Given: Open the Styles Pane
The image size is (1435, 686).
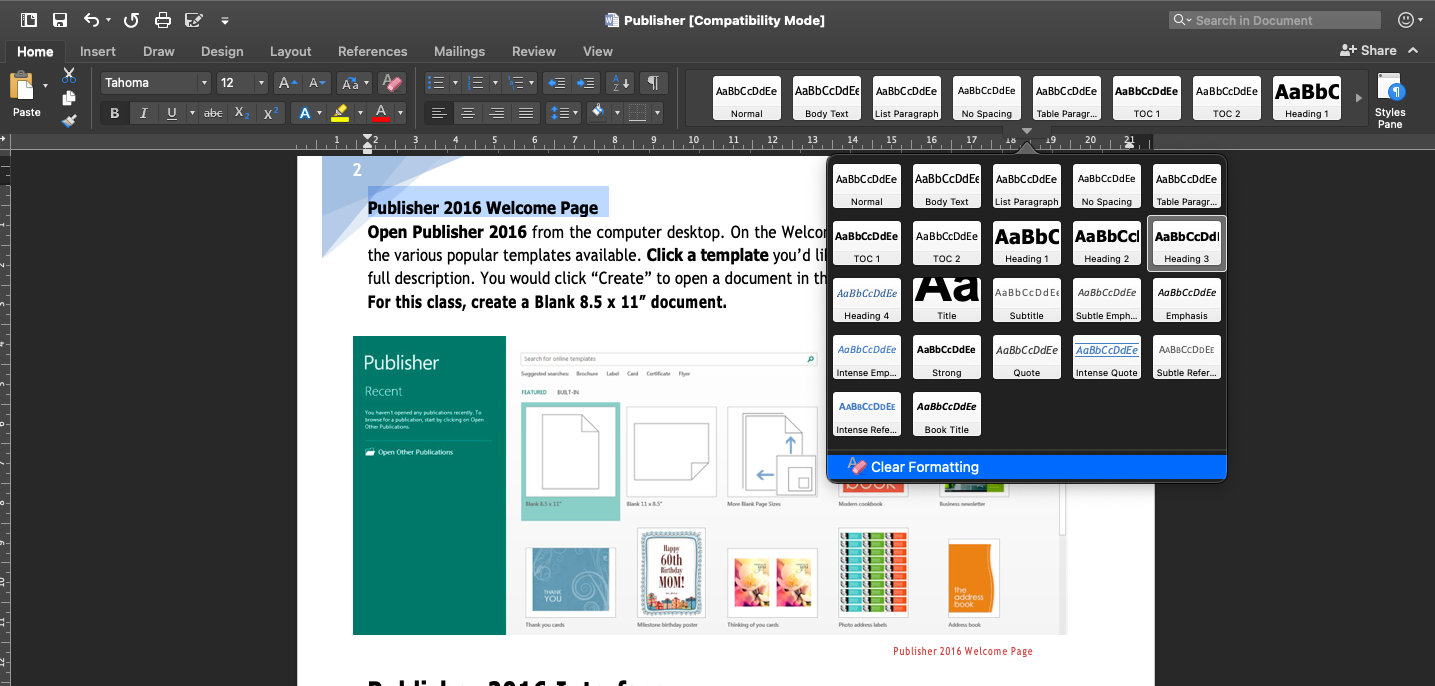Looking at the screenshot, I should pos(1390,100).
